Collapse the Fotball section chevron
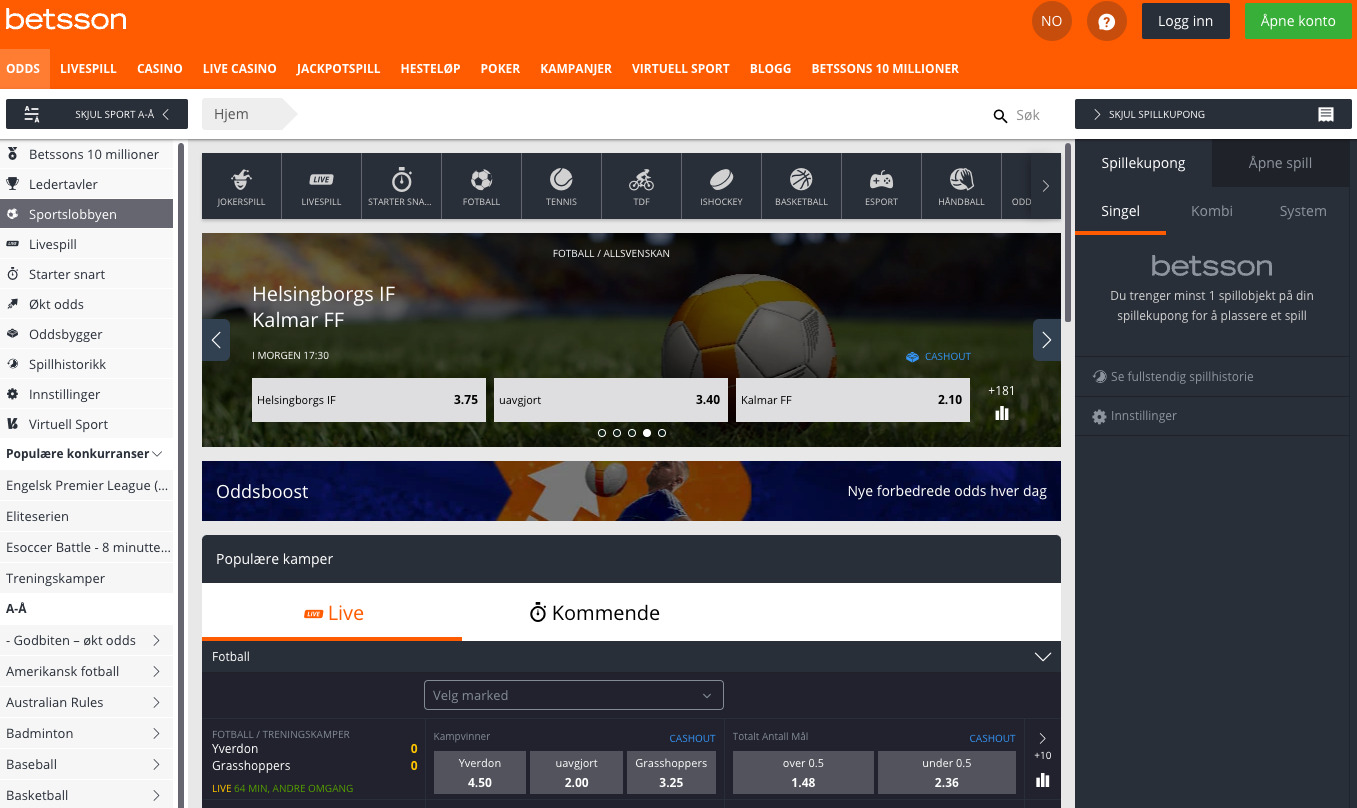1357x808 pixels. tap(1043, 657)
